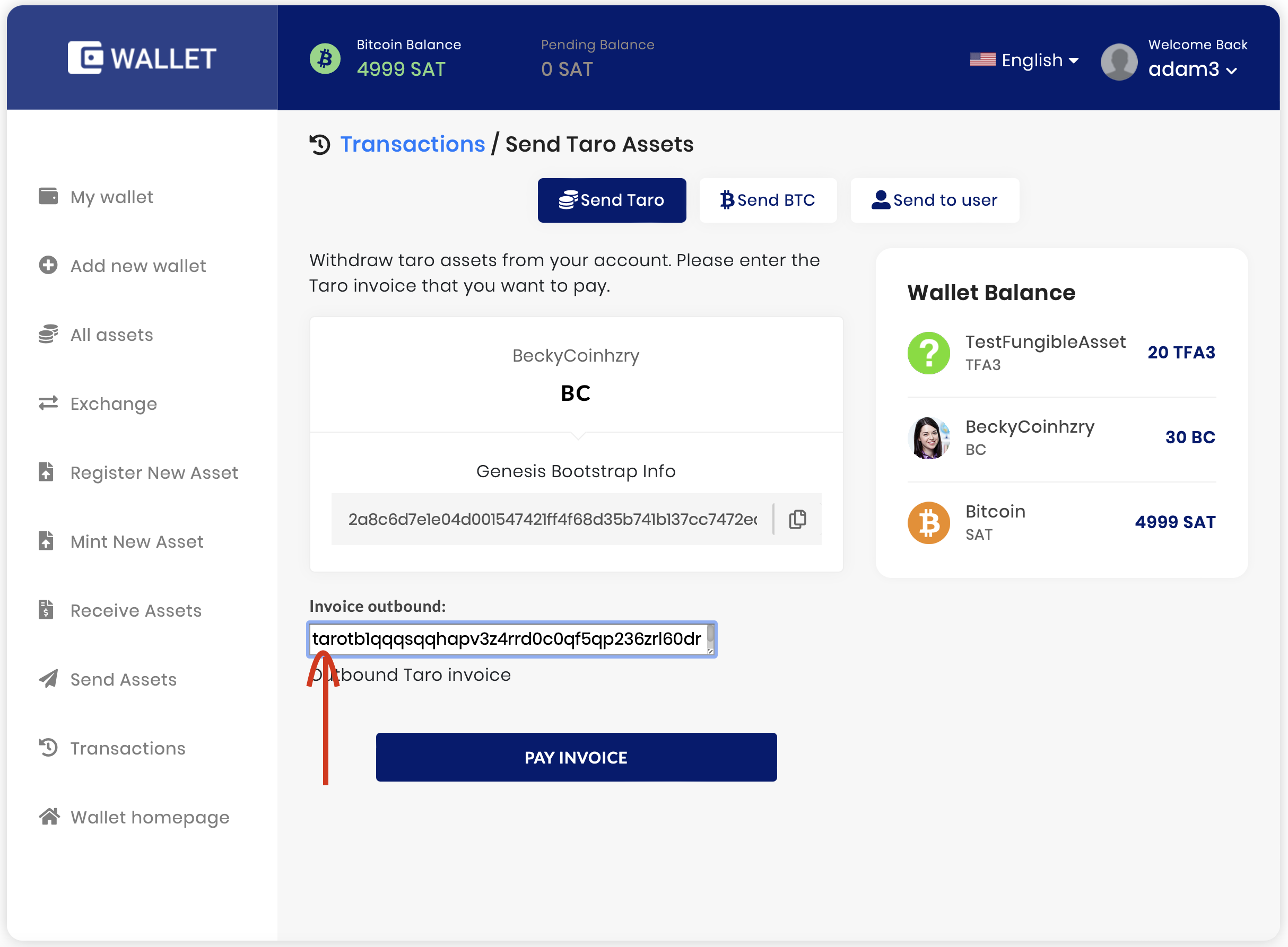Click the orange Bitcoin icon in Wallet Balance

click(x=928, y=523)
